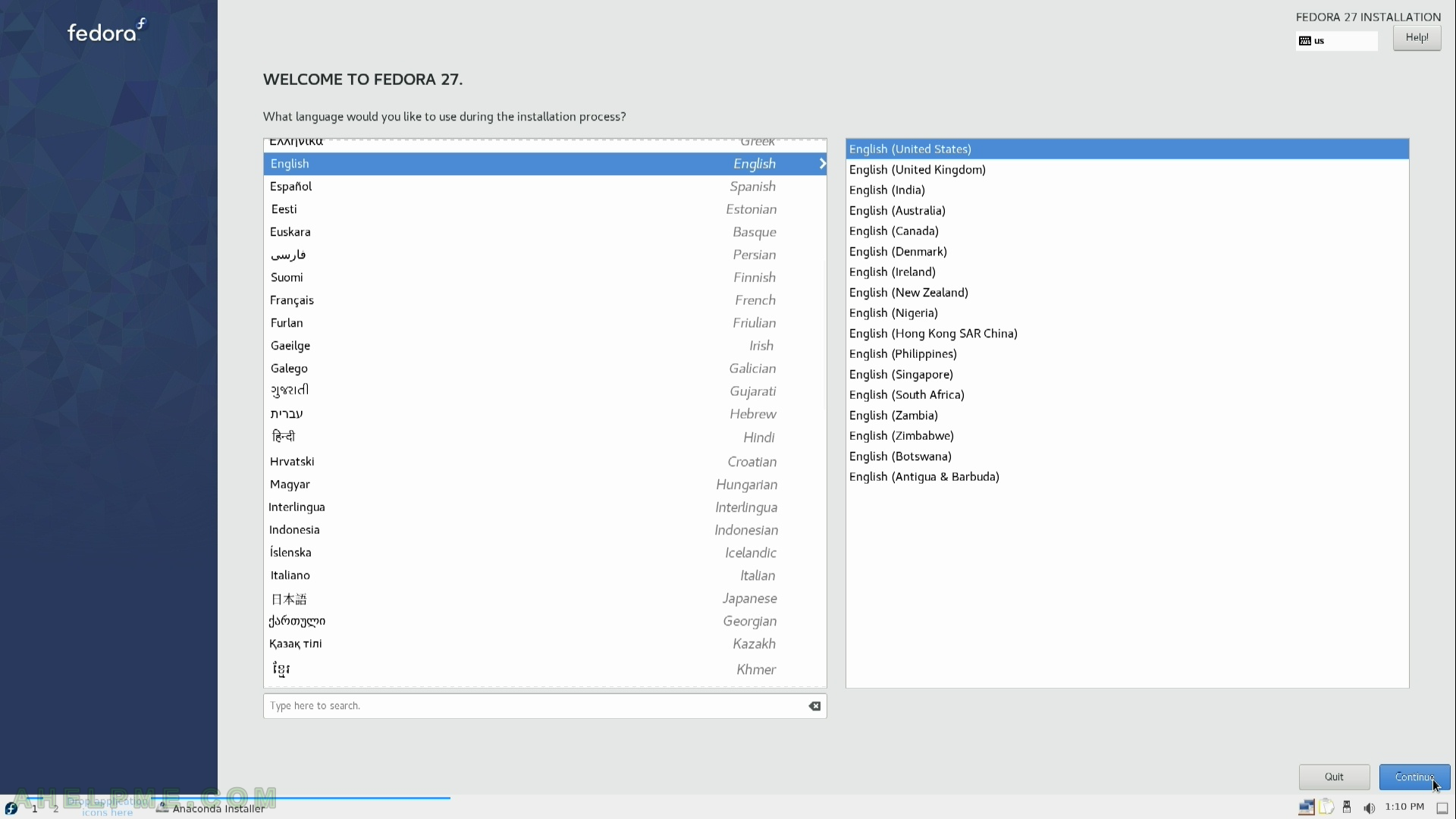This screenshot has height=819, width=1456.
Task: Choose English (South Africa) locale
Action: click(1127, 395)
